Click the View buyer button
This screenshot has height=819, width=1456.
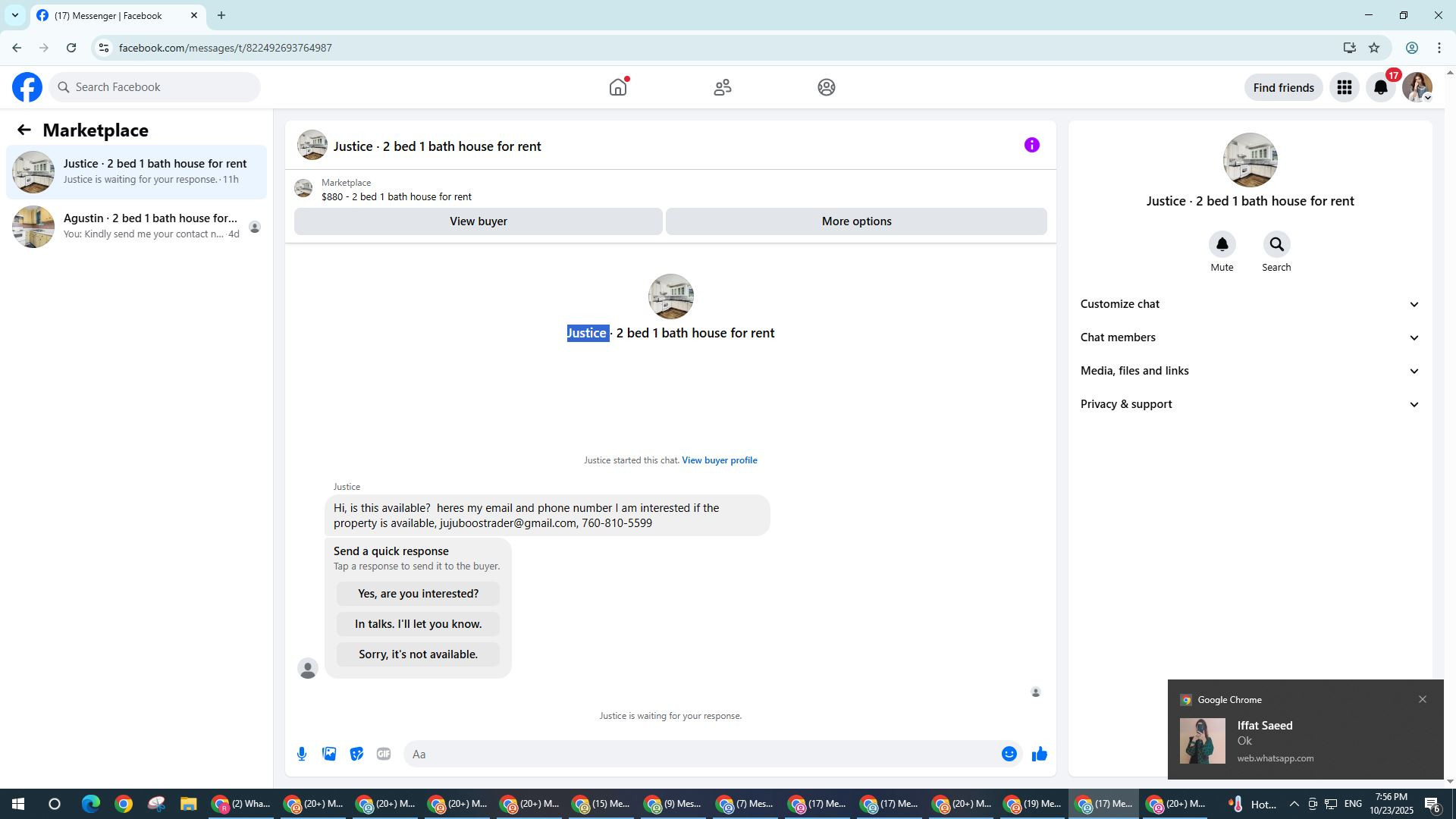point(478,221)
